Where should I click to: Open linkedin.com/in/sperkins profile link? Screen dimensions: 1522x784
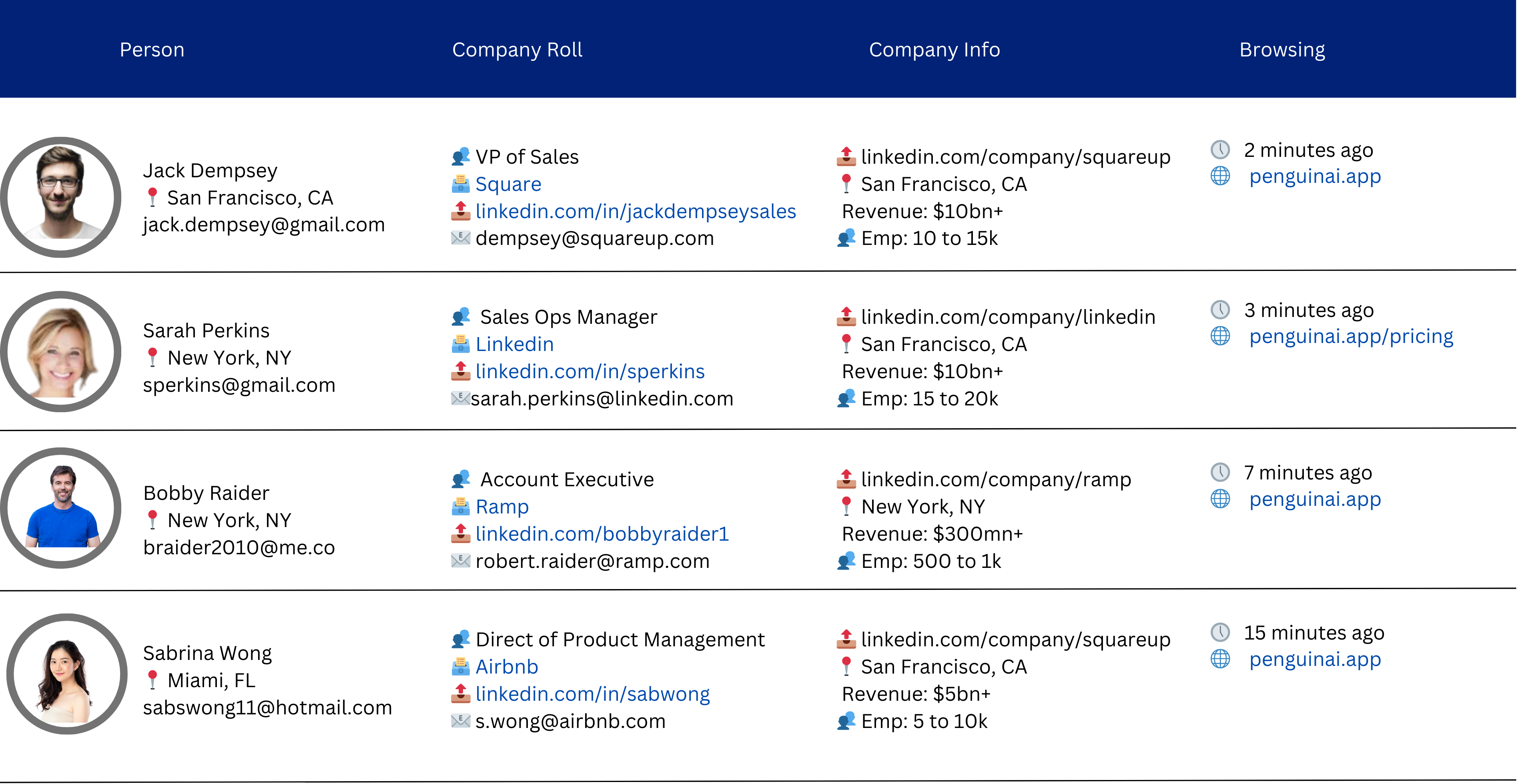tap(590, 372)
